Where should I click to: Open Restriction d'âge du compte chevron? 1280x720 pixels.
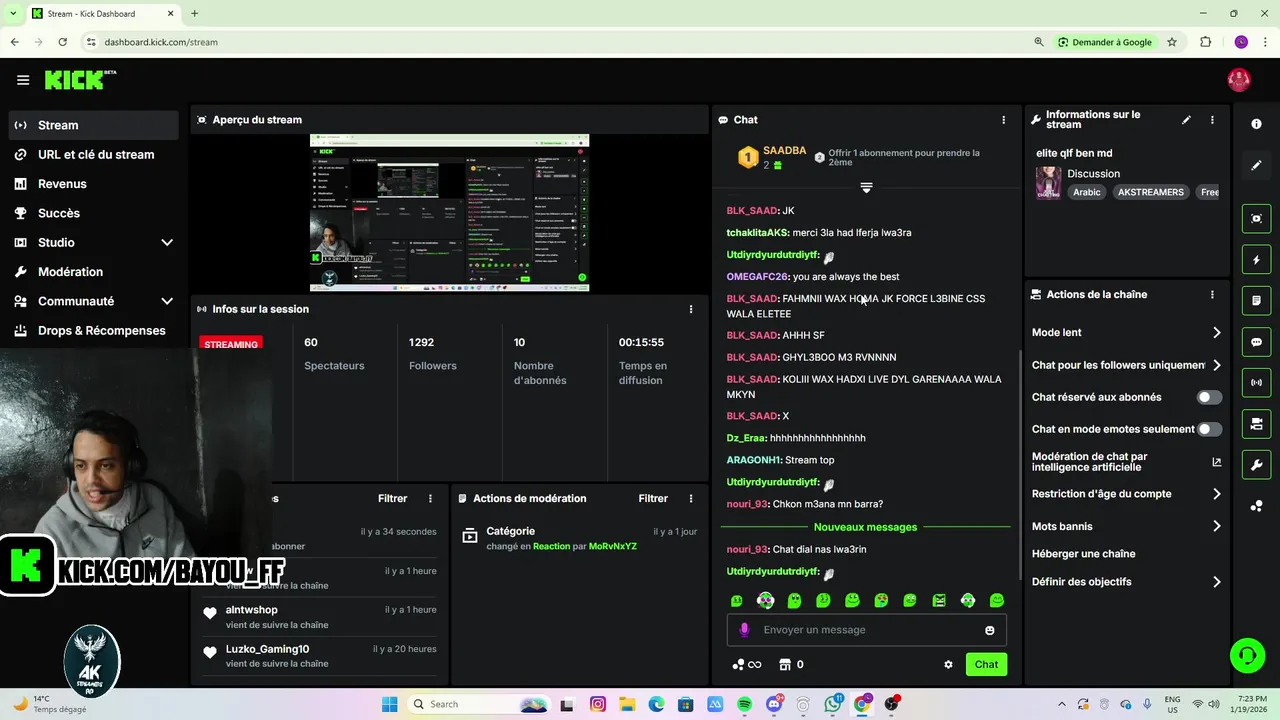tap(1217, 494)
